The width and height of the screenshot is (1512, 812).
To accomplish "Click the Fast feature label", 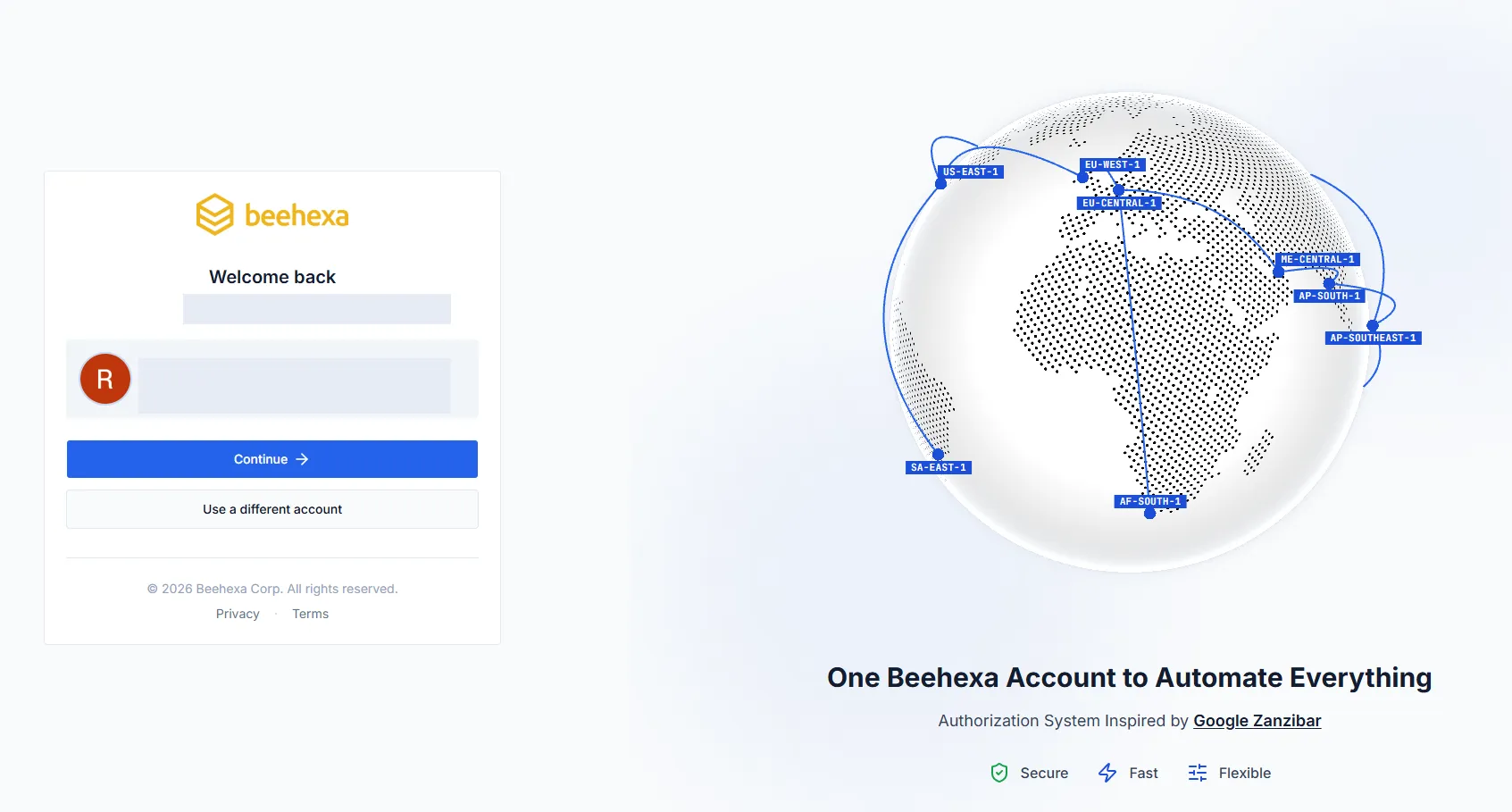I will coord(1143,773).
